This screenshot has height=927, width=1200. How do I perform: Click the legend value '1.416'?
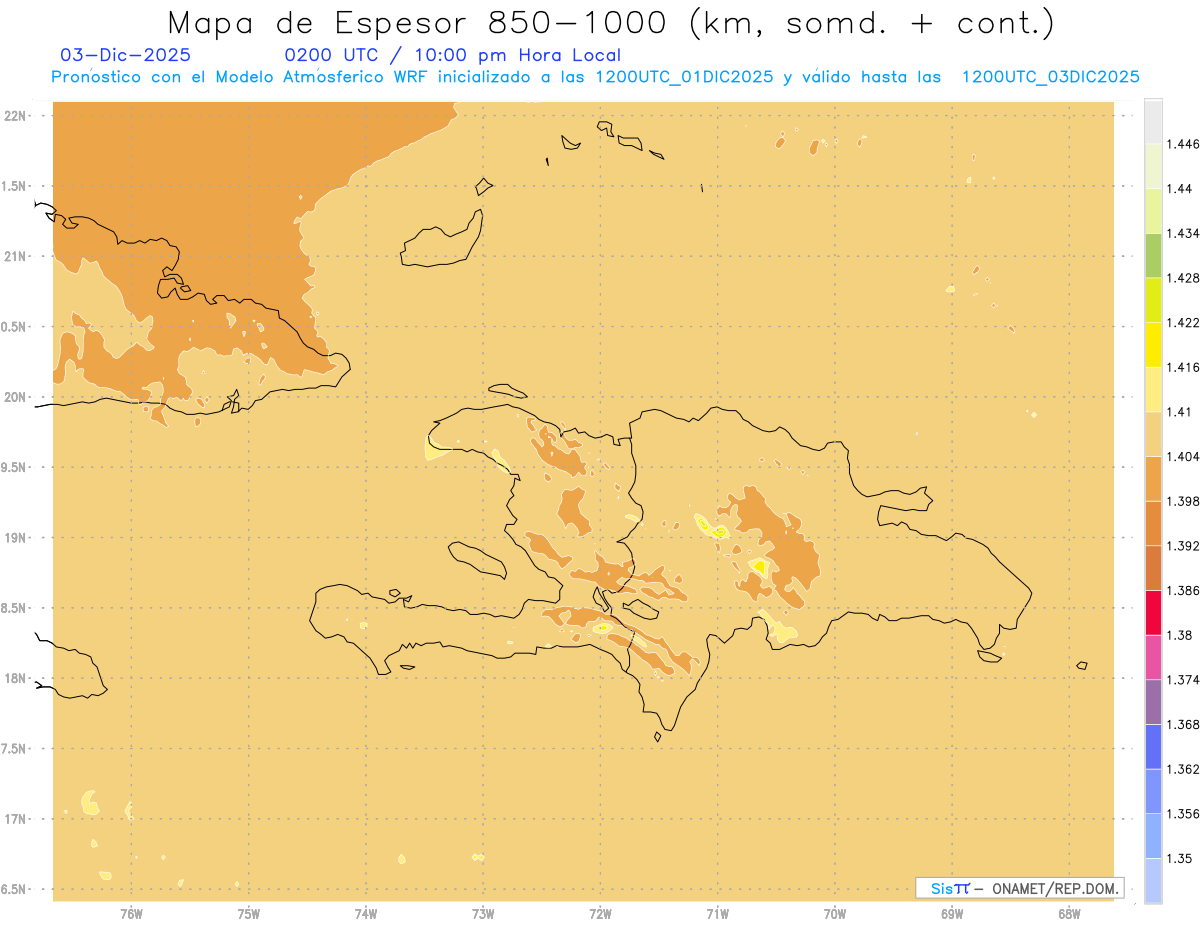[1183, 367]
